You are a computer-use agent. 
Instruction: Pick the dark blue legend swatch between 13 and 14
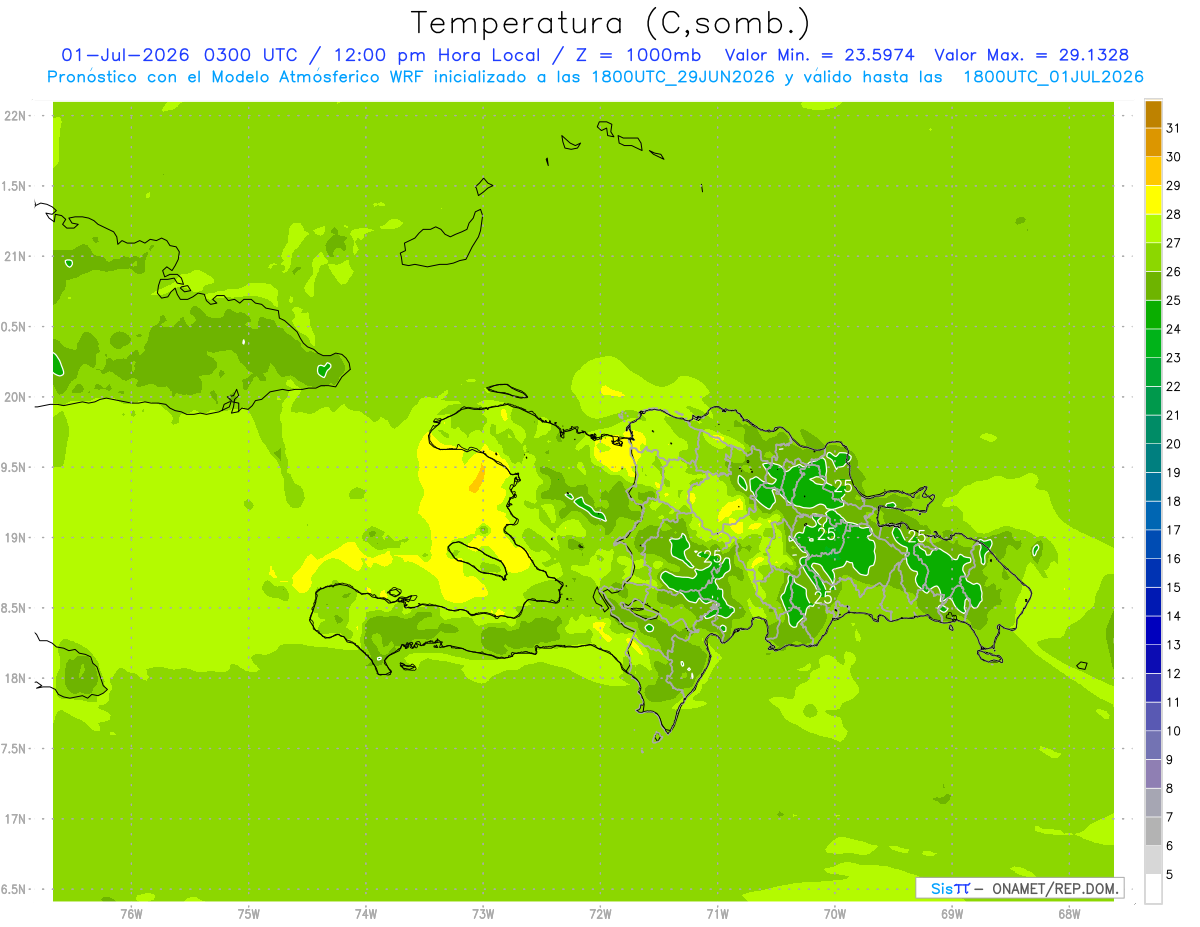tap(1153, 630)
